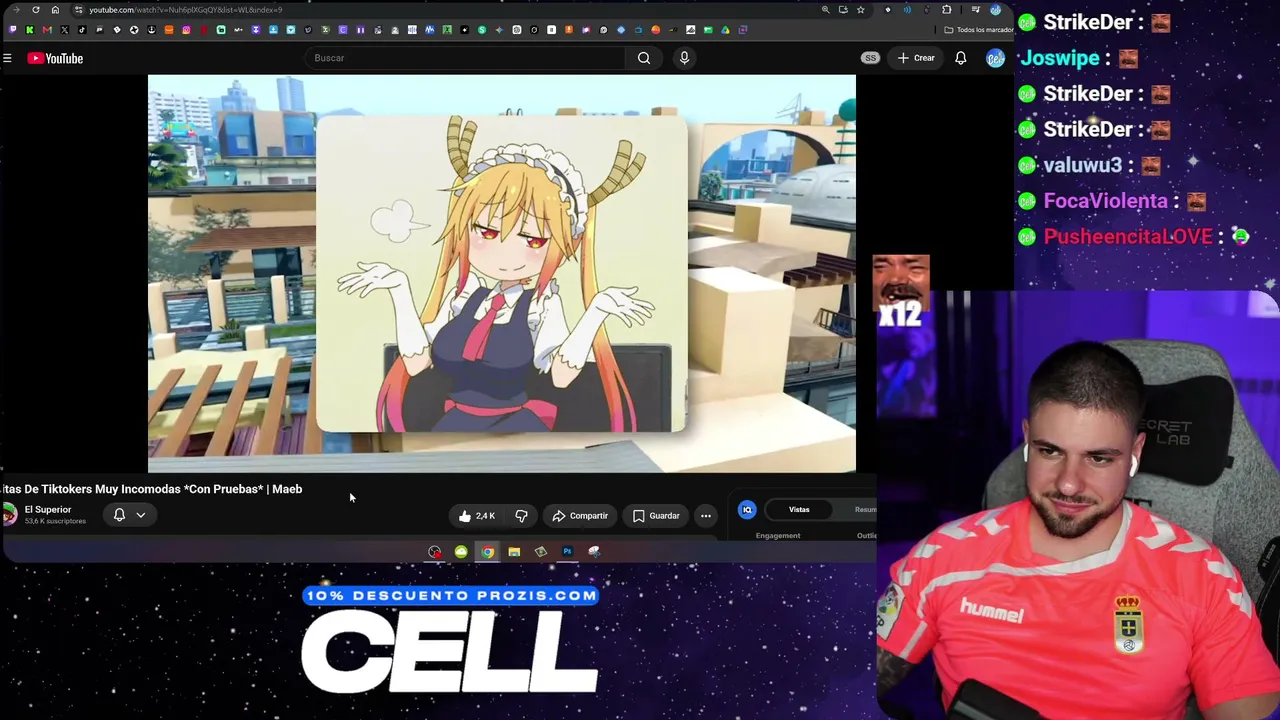Toggle the channel subscription bell

point(119,515)
